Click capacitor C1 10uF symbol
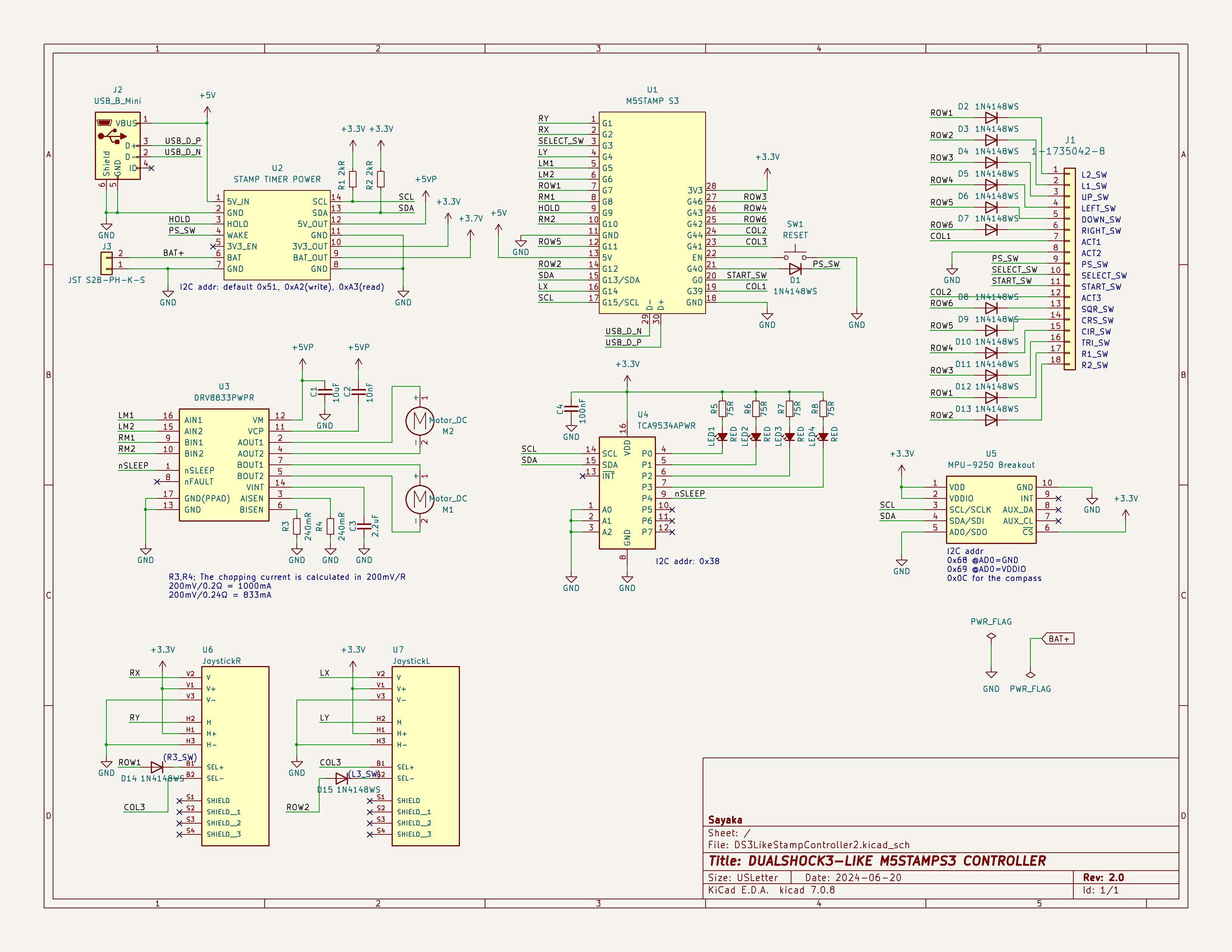Screen dimensions: 1232x952 click(x=324, y=391)
